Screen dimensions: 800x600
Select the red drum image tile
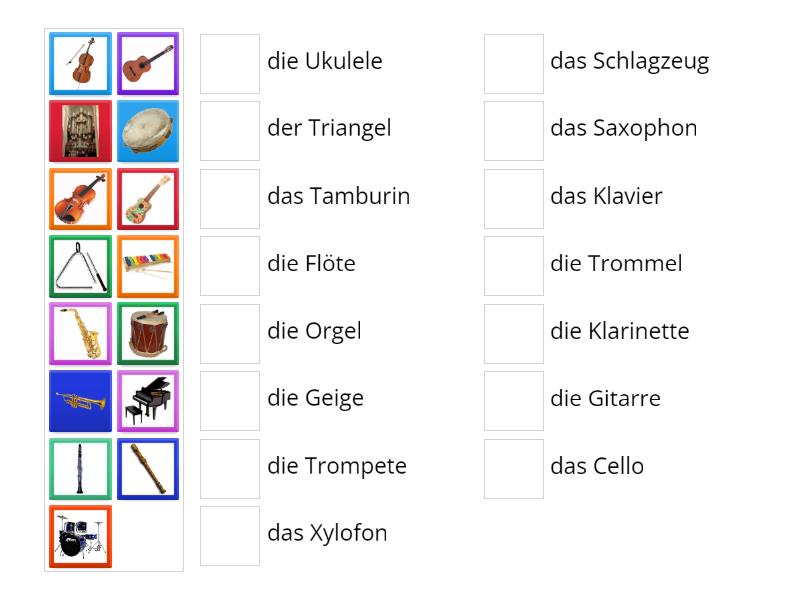click(x=147, y=333)
